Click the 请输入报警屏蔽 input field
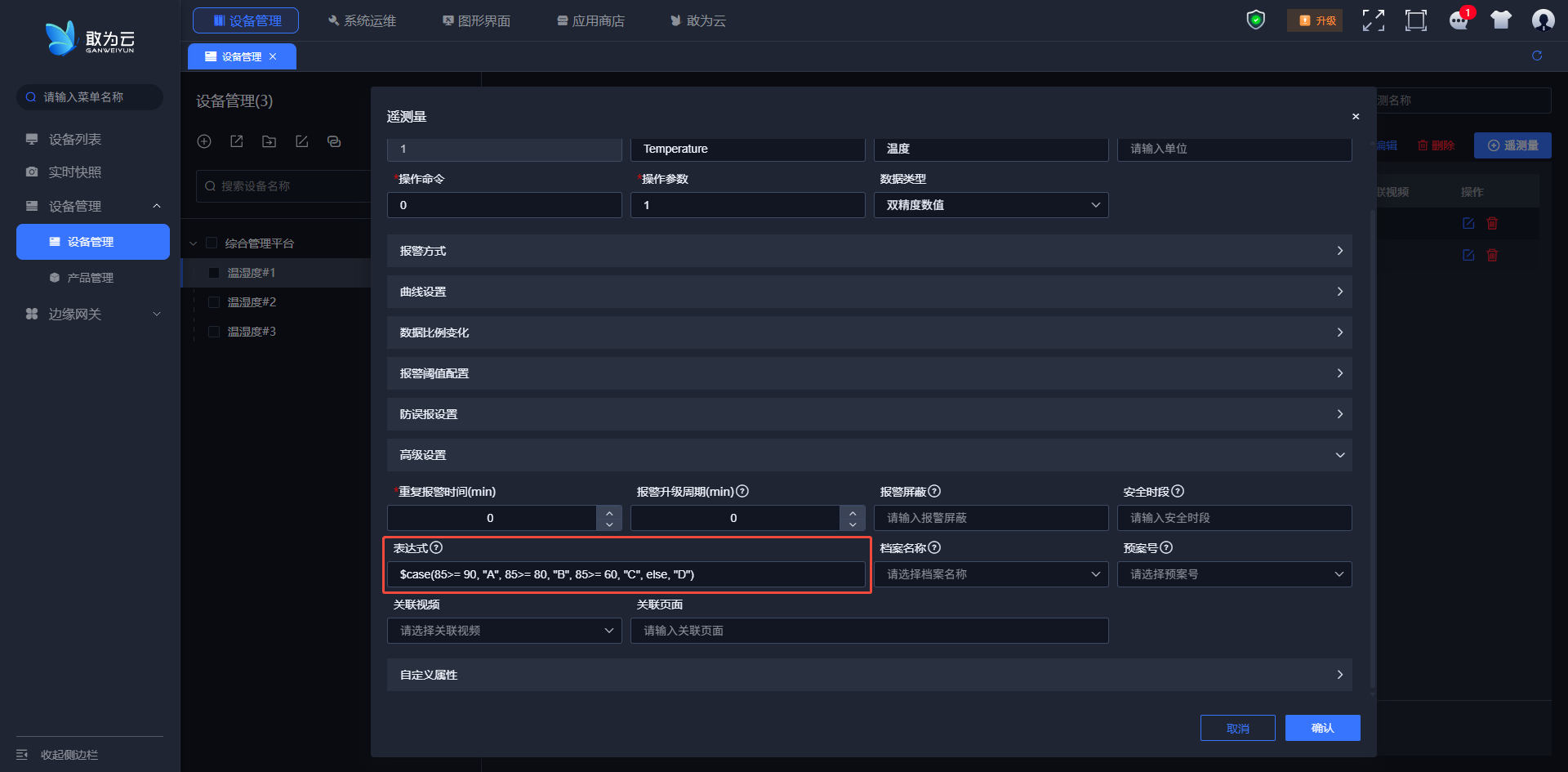This screenshot has height=772, width=1568. coord(991,518)
